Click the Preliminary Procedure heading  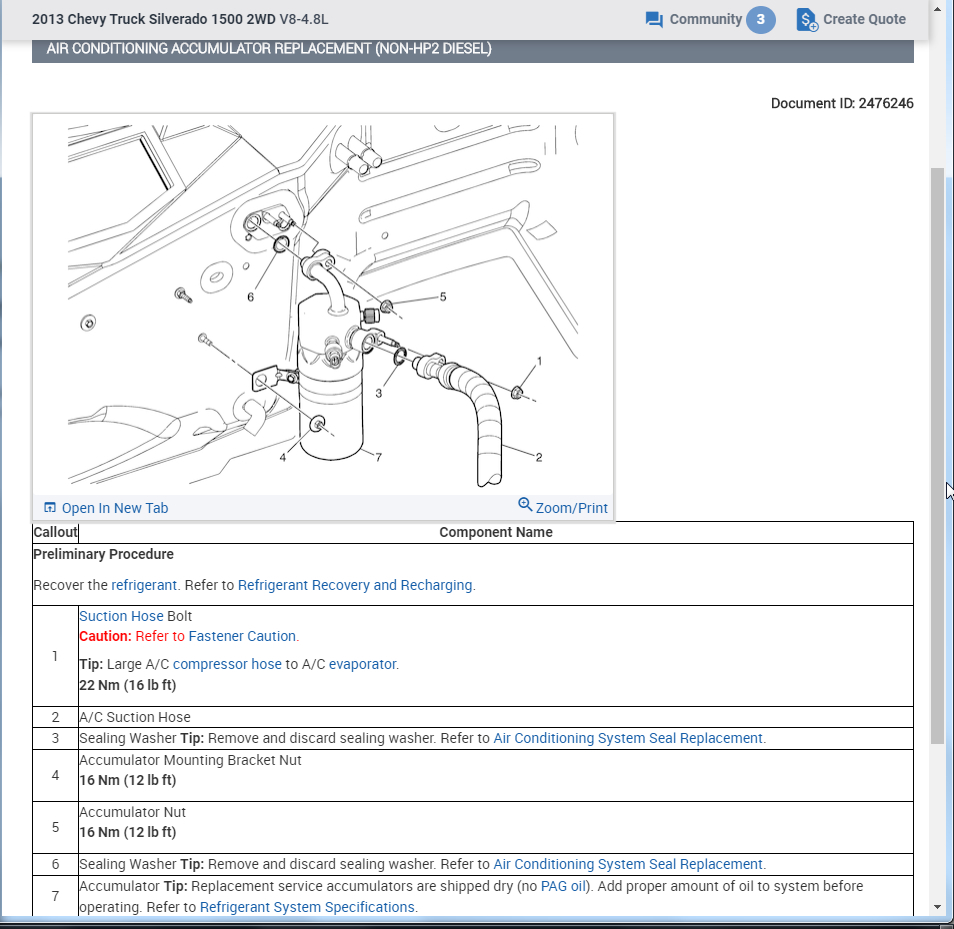103,554
